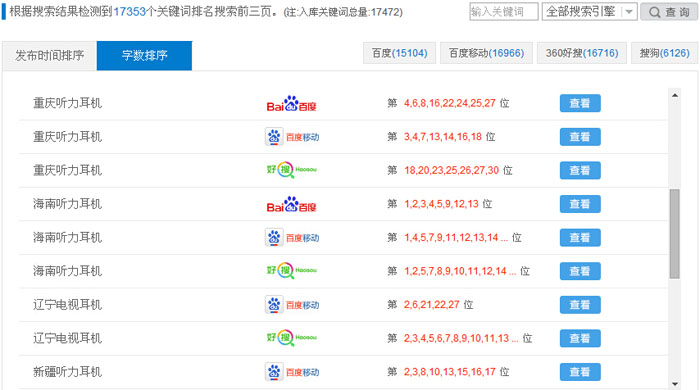This screenshot has width=700, height=390.
Task: Filter by 搜狗(6126)
Action: (x=664, y=53)
